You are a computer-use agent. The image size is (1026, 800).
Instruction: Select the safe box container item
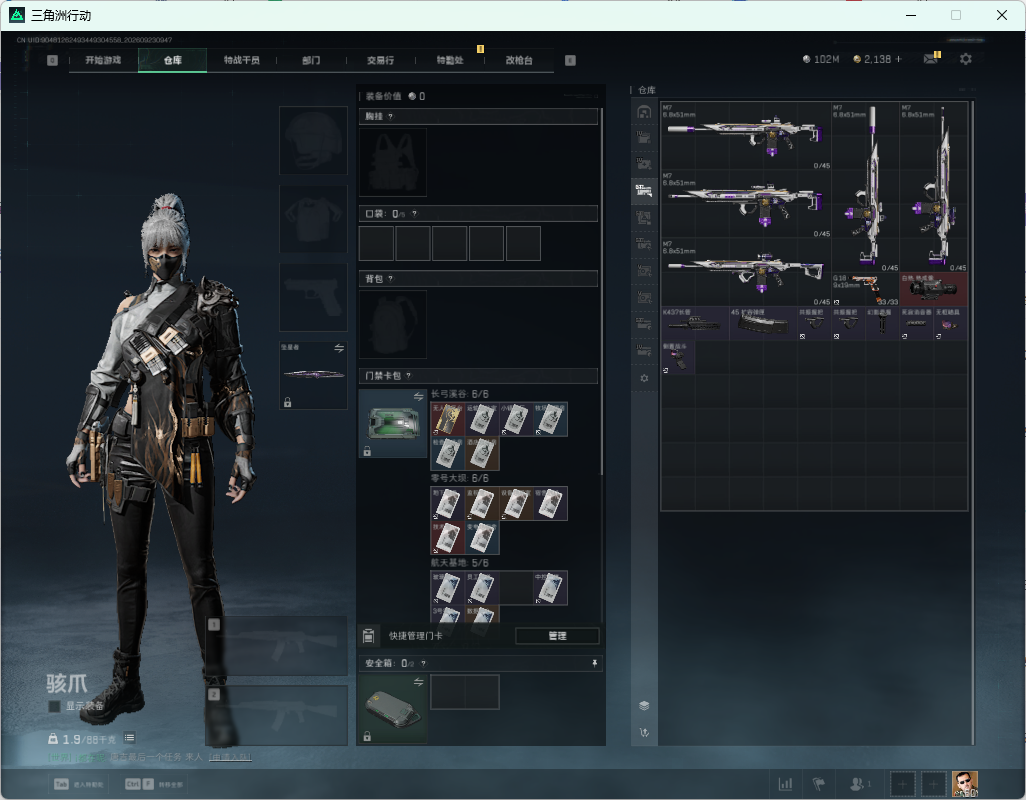click(x=393, y=709)
